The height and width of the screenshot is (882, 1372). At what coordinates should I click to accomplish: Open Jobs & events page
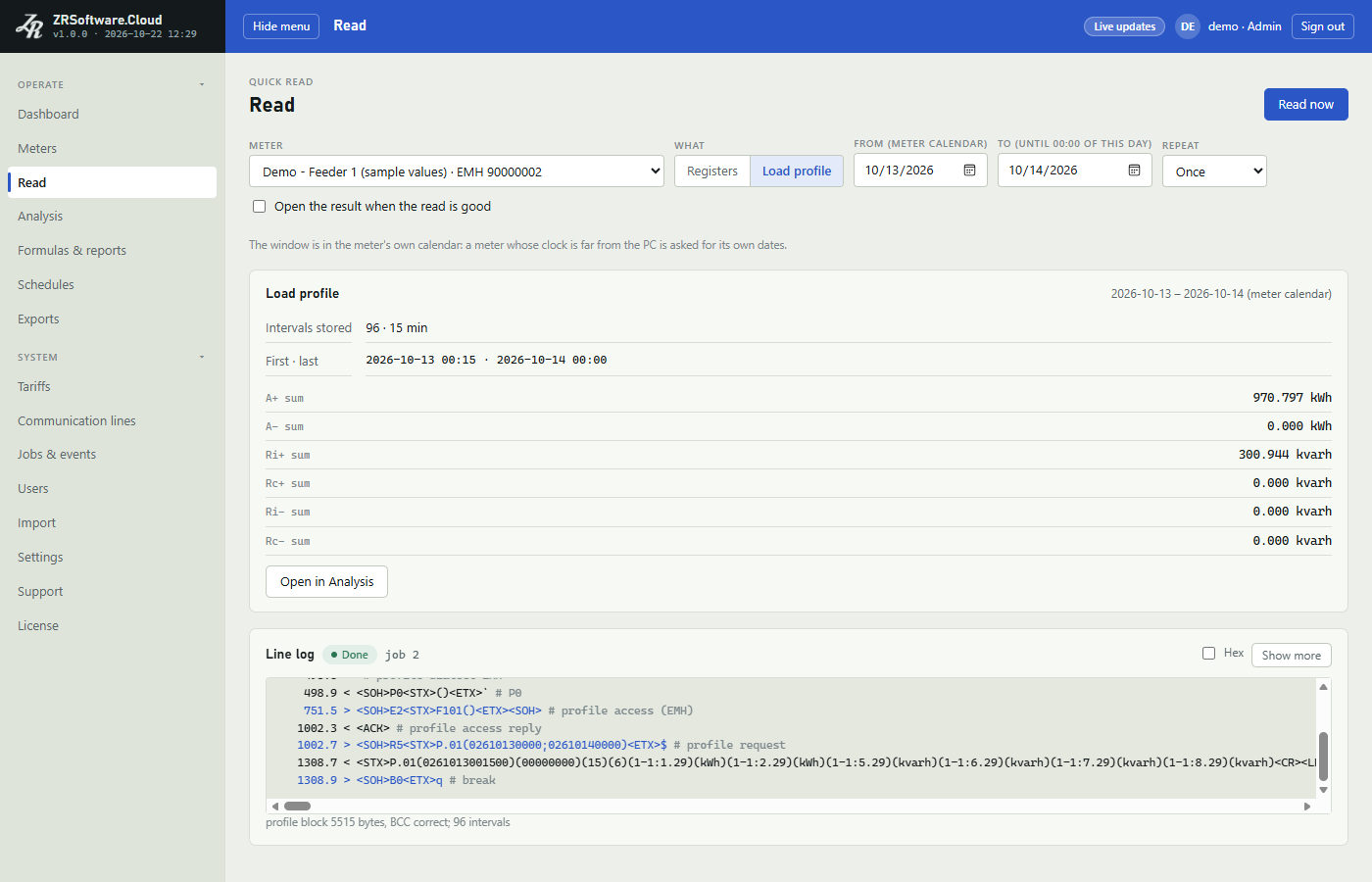click(x=112, y=455)
